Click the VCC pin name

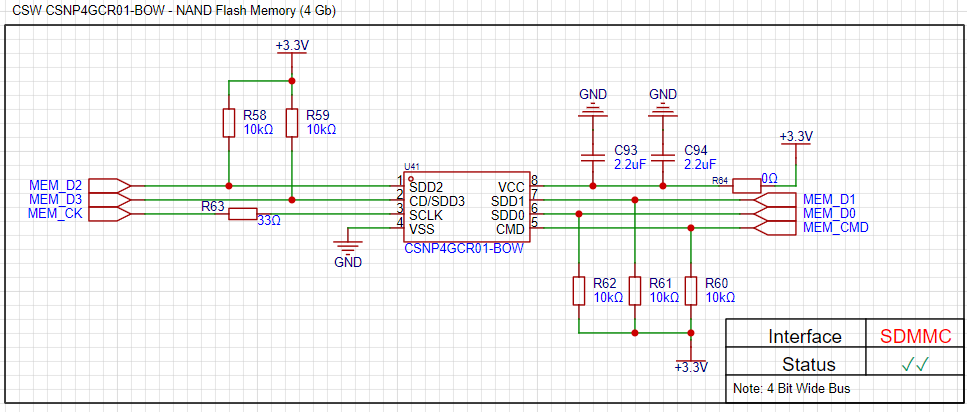511,187
